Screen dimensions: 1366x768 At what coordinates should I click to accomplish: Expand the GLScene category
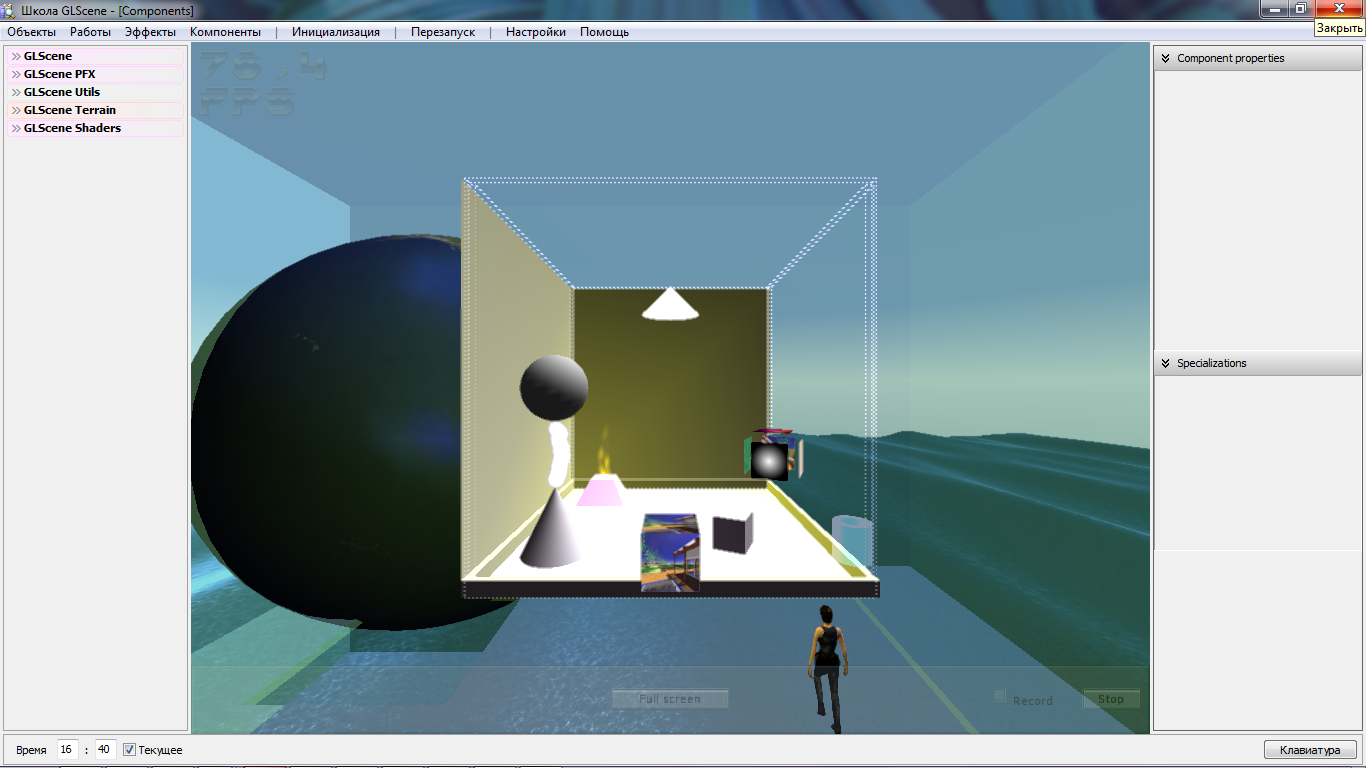click(x=48, y=56)
